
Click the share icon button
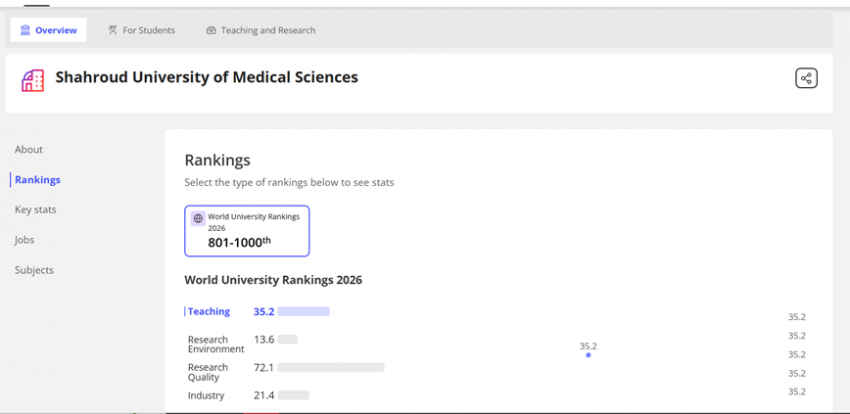(806, 78)
